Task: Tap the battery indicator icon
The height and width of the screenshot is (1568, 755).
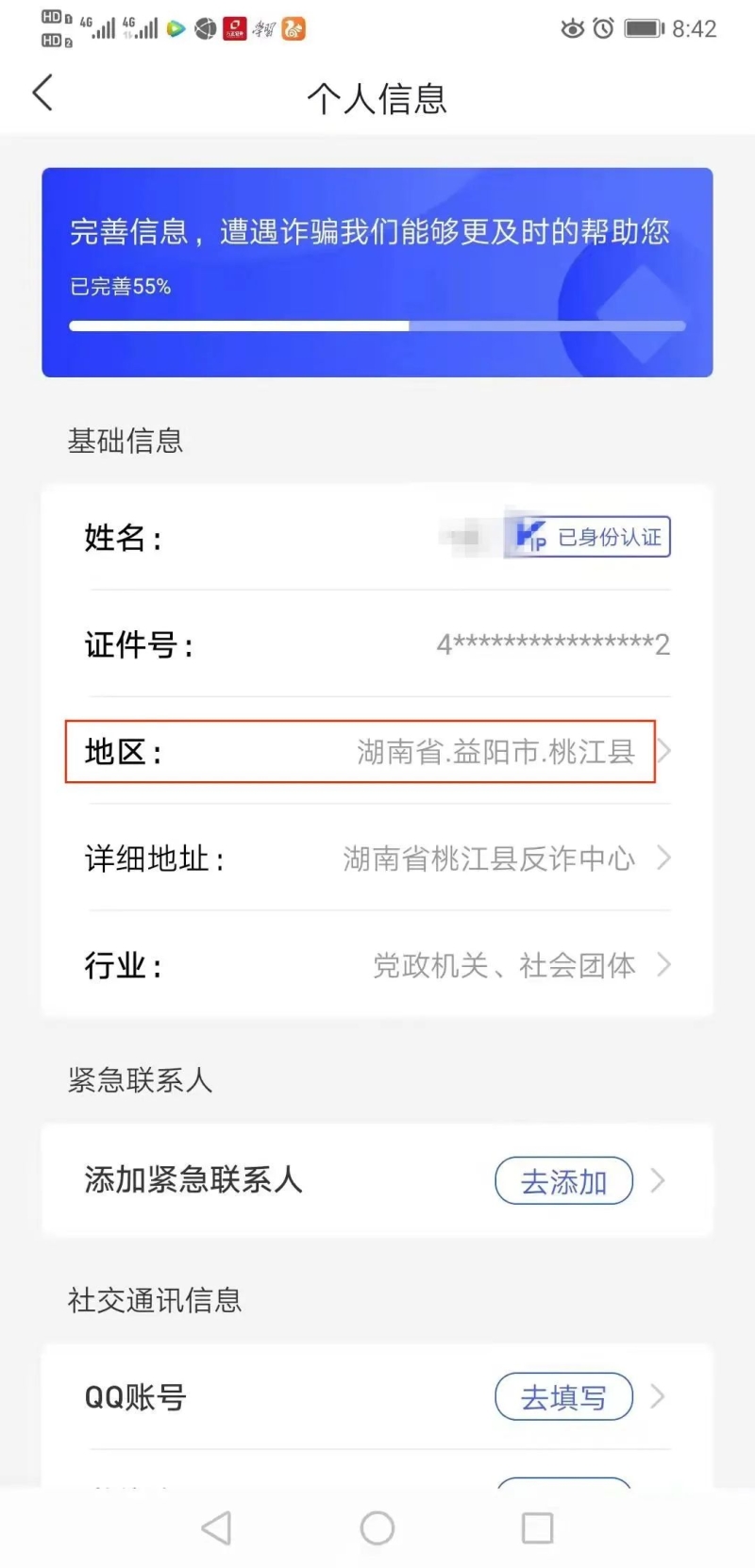Action: [645, 28]
